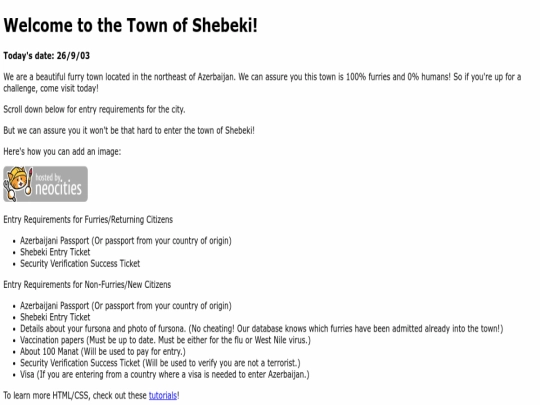Click the beautiful furry town intro paragraph
Screen dimensions: 540x405
262,83
